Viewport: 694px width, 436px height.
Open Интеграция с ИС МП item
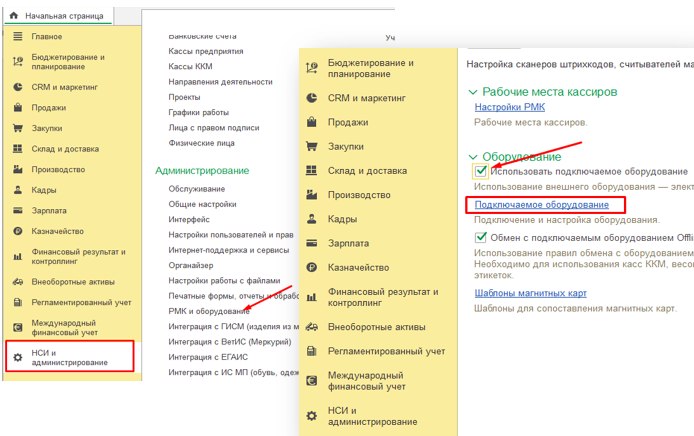coord(233,372)
